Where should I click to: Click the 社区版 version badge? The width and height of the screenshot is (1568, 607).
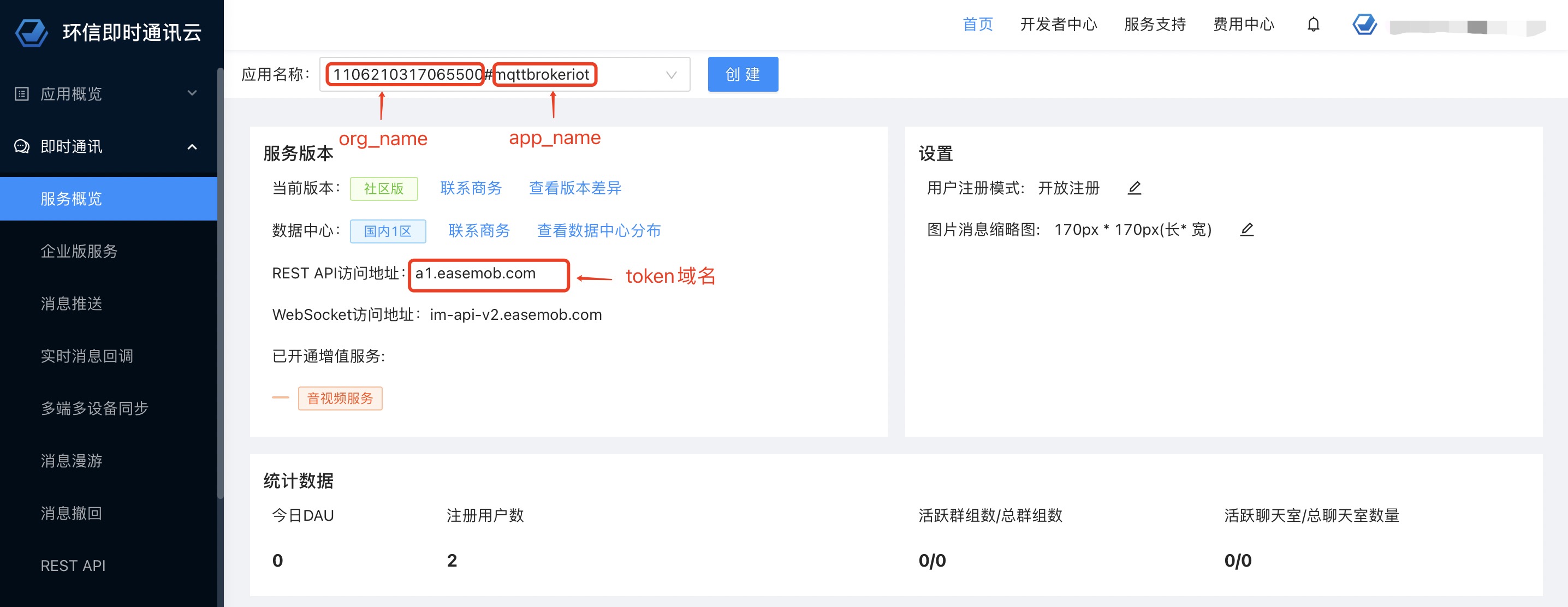point(383,189)
